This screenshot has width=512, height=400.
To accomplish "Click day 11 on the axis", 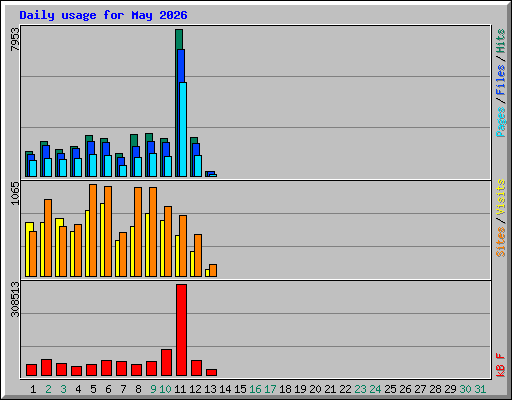I will click(x=180, y=389).
